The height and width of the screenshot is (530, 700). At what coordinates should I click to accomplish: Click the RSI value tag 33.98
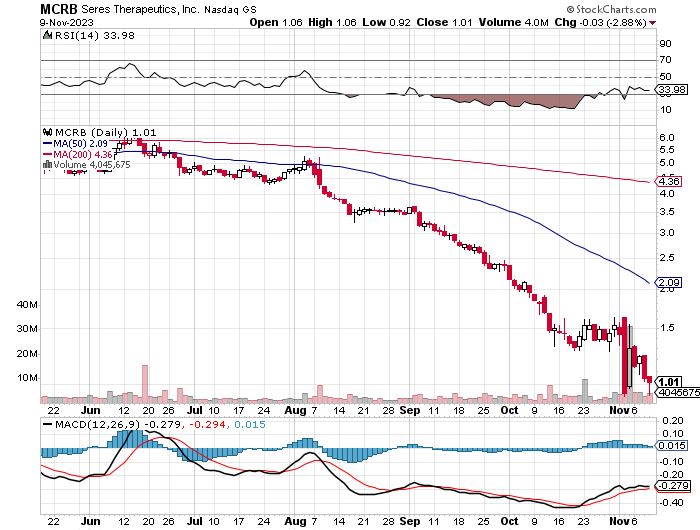(x=671, y=89)
